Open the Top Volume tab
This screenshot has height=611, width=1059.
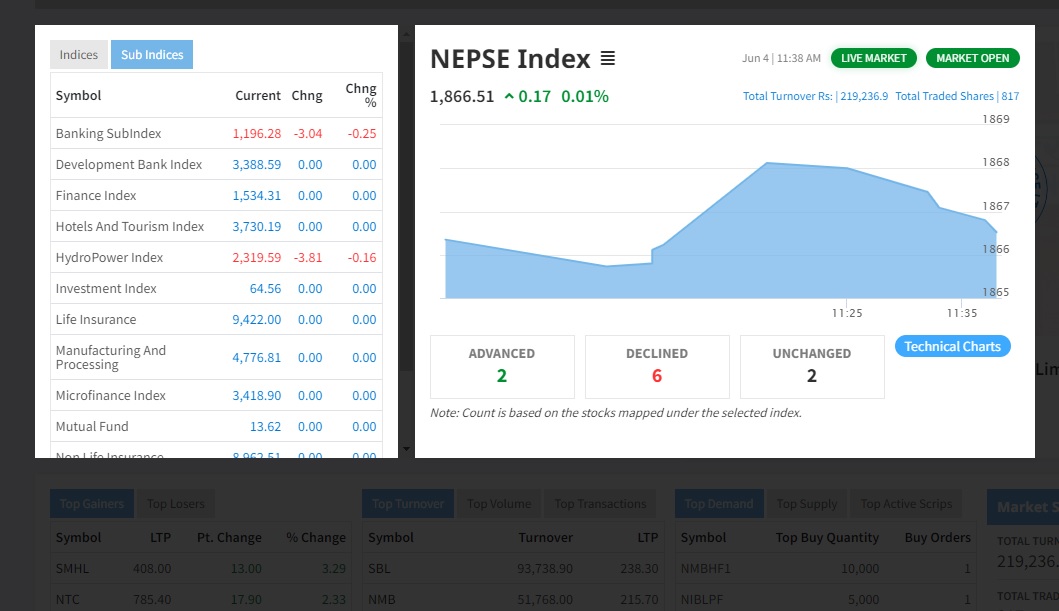click(498, 504)
